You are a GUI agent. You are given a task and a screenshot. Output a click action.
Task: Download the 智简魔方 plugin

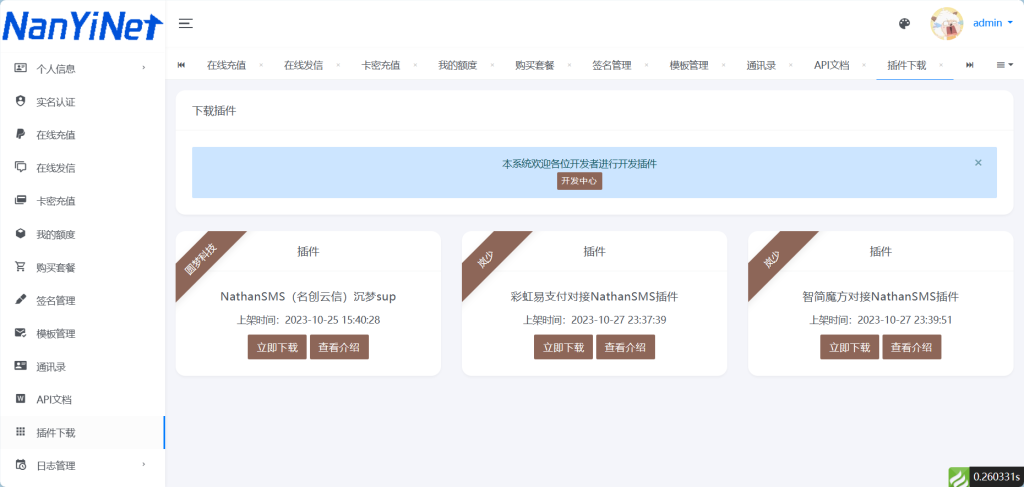[x=850, y=347]
